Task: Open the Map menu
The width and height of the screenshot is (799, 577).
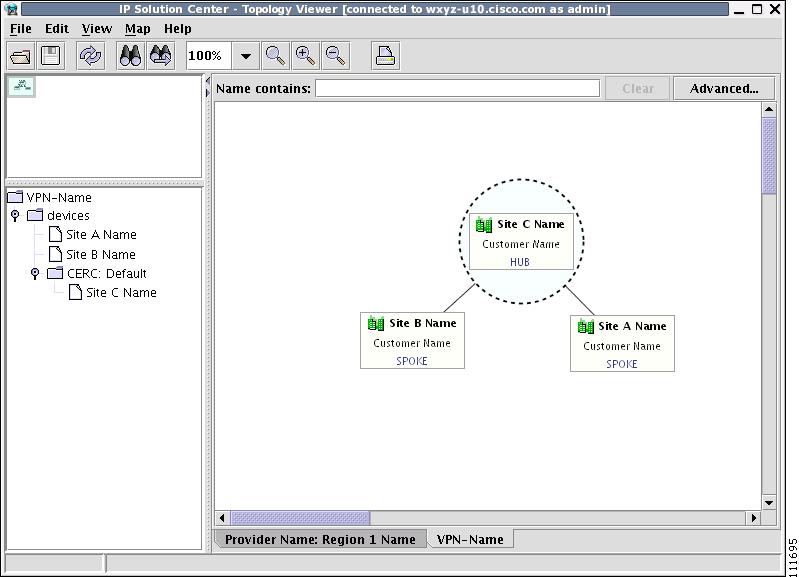Action: [138, 29]
